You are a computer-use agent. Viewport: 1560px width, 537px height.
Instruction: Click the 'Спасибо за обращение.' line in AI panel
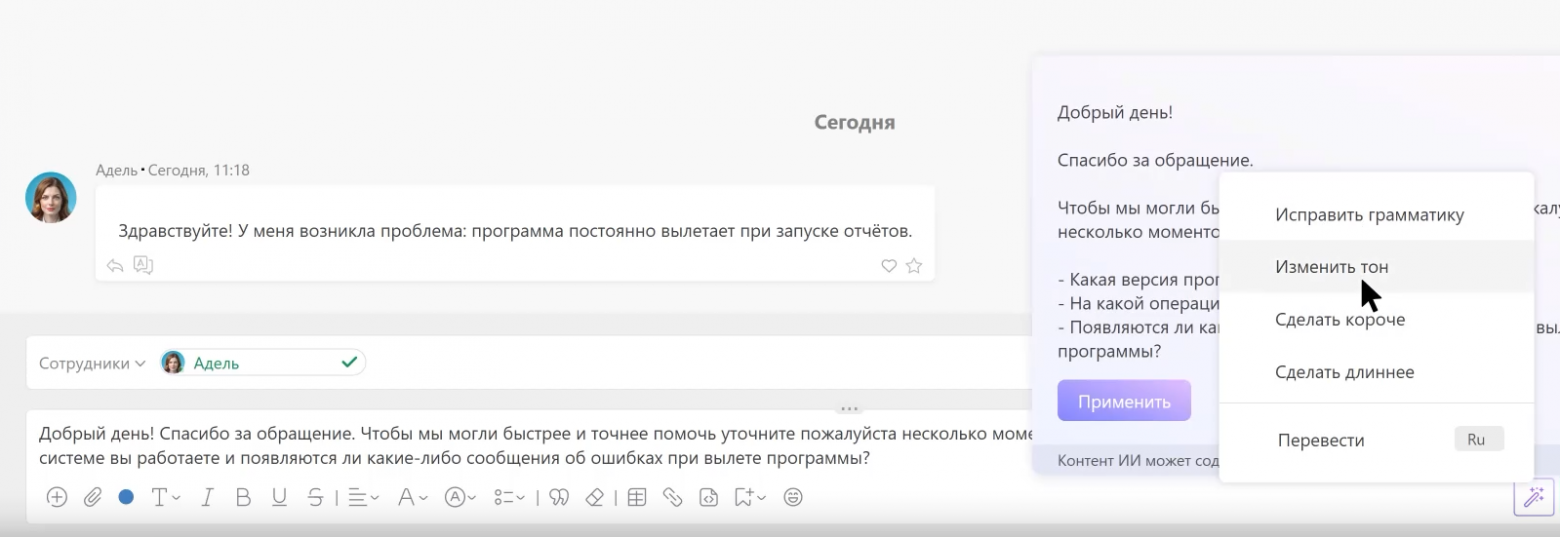1155,160
